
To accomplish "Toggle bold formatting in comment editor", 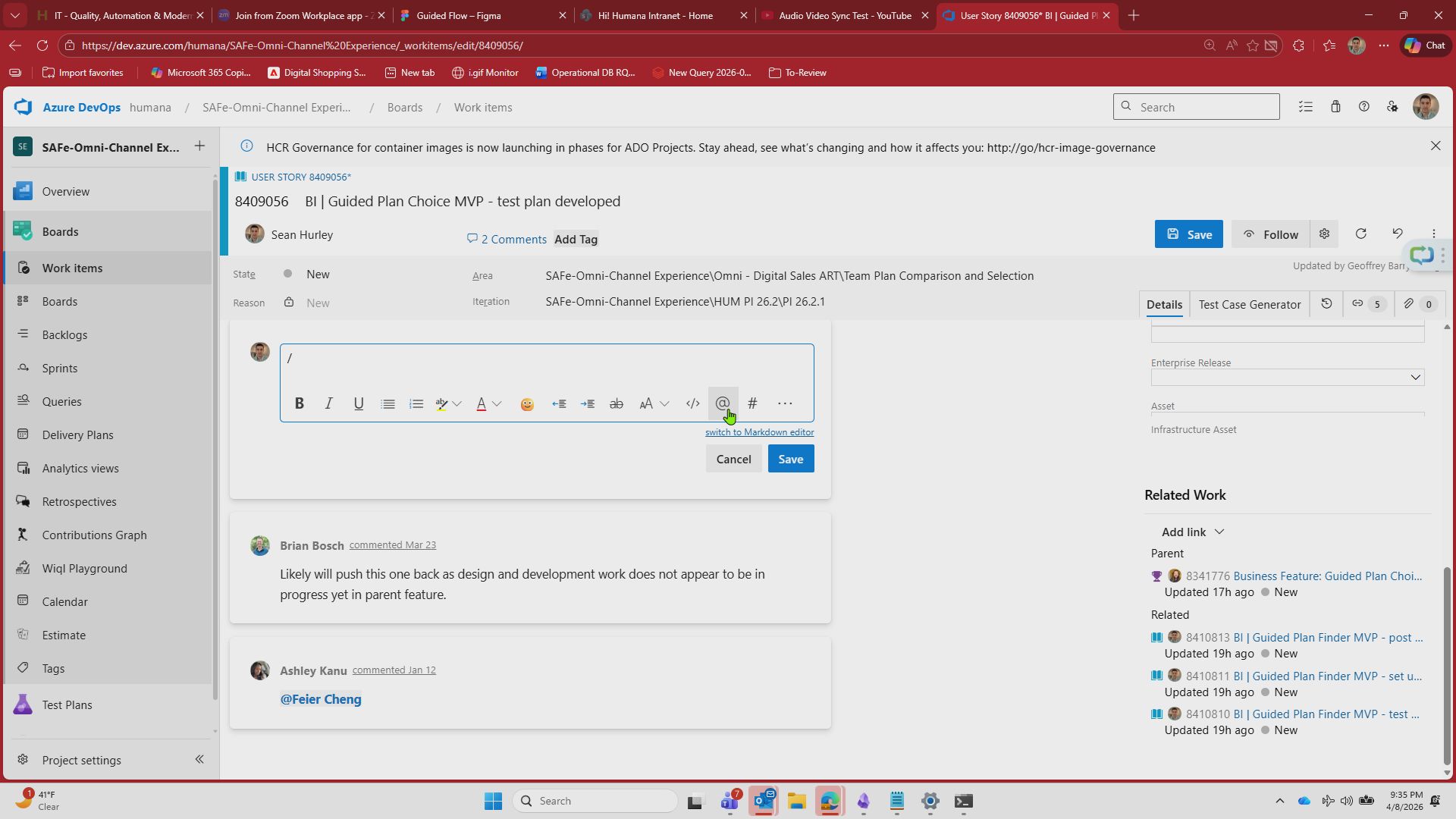I will [300, 404].
